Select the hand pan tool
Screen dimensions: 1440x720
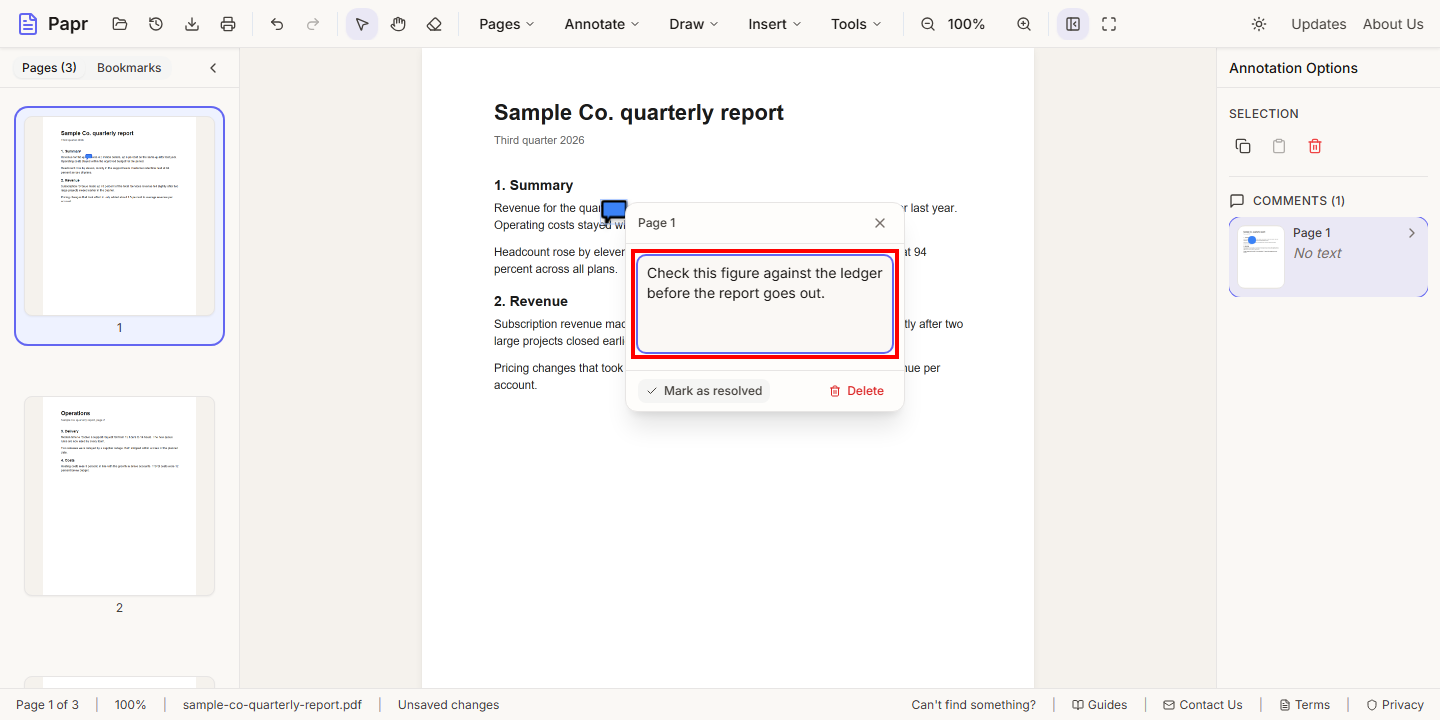398,24
